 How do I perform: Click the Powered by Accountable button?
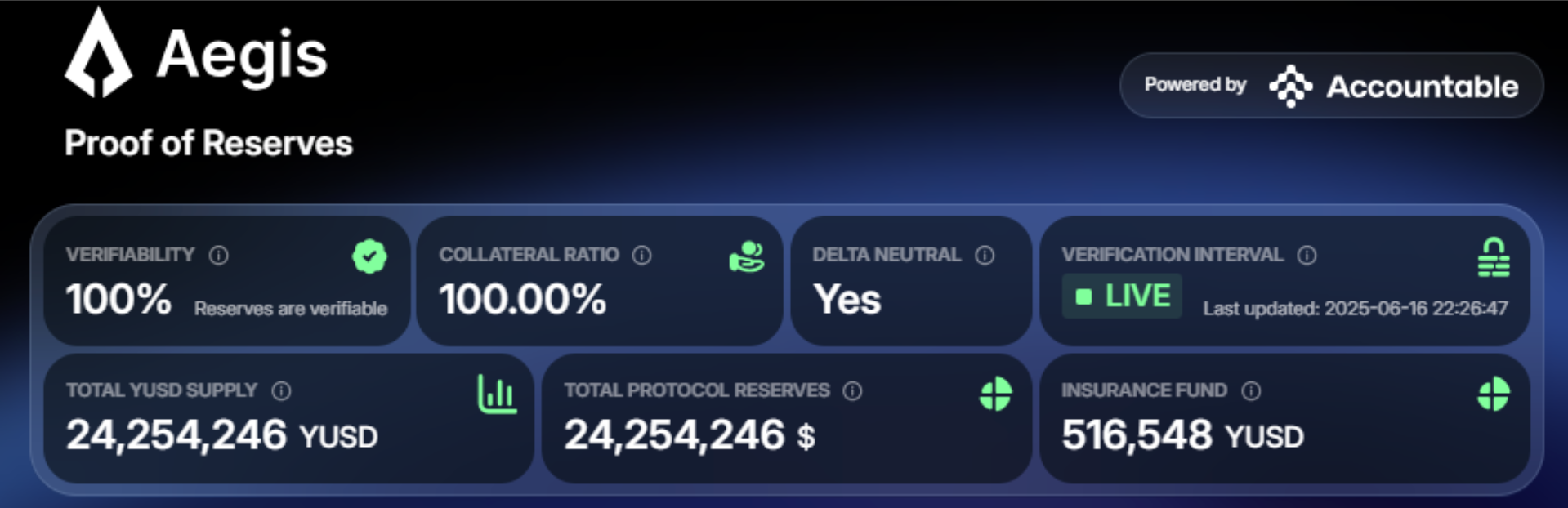click(1331, 86)
